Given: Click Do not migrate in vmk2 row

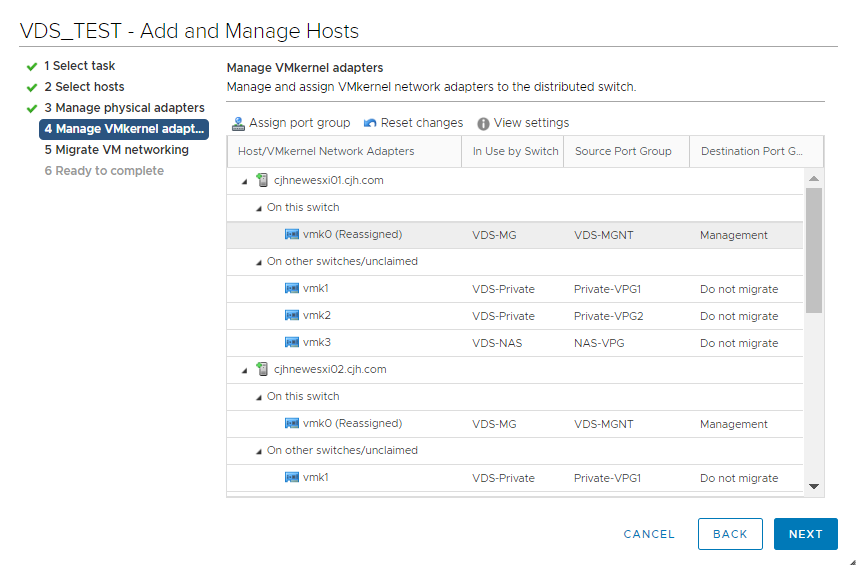Looking at the screenshot, I should 739,316.
